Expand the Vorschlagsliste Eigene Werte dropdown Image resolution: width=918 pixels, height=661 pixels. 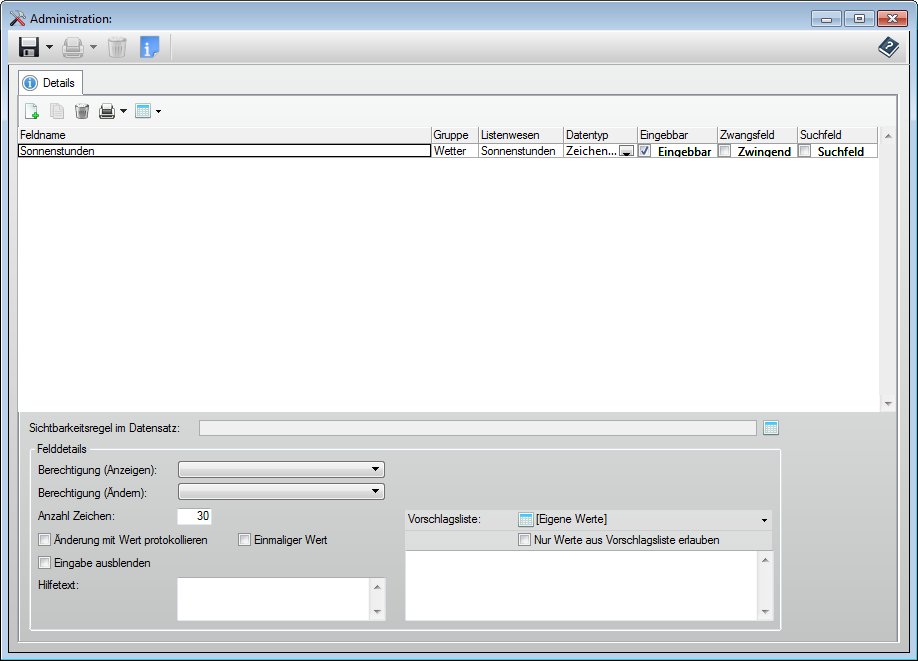[x=765, y=520]
